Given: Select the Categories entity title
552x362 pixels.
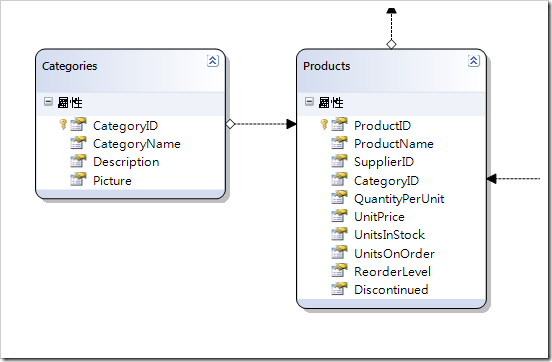Looking at the screenshot, I should [69, 66].
